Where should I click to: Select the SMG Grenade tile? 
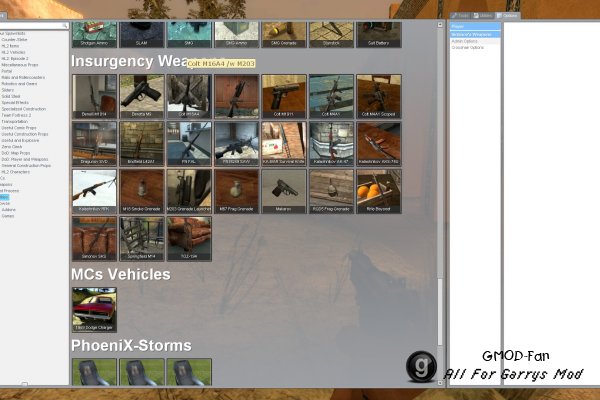(x=284, y=34)
